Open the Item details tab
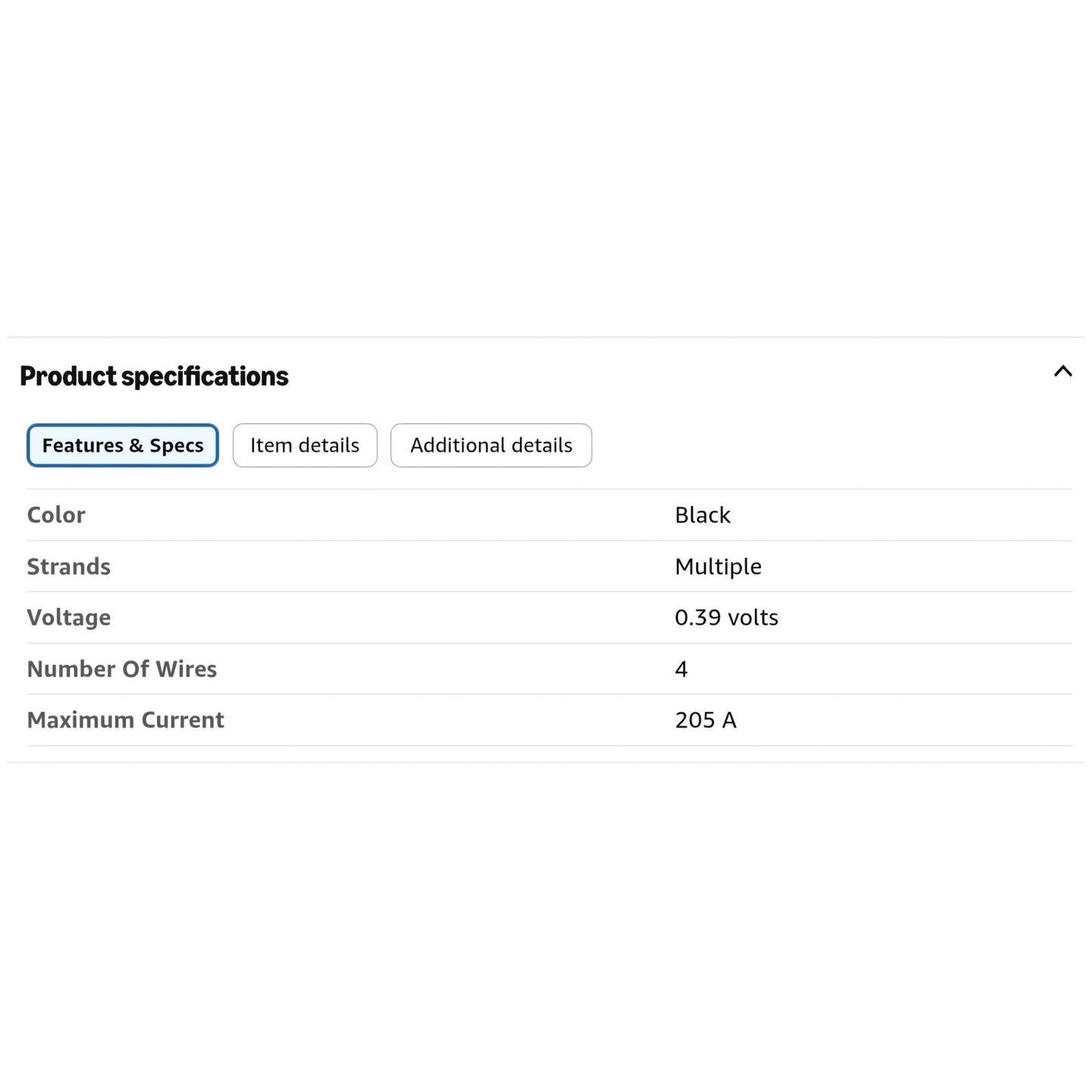 [x=305, y=445]
